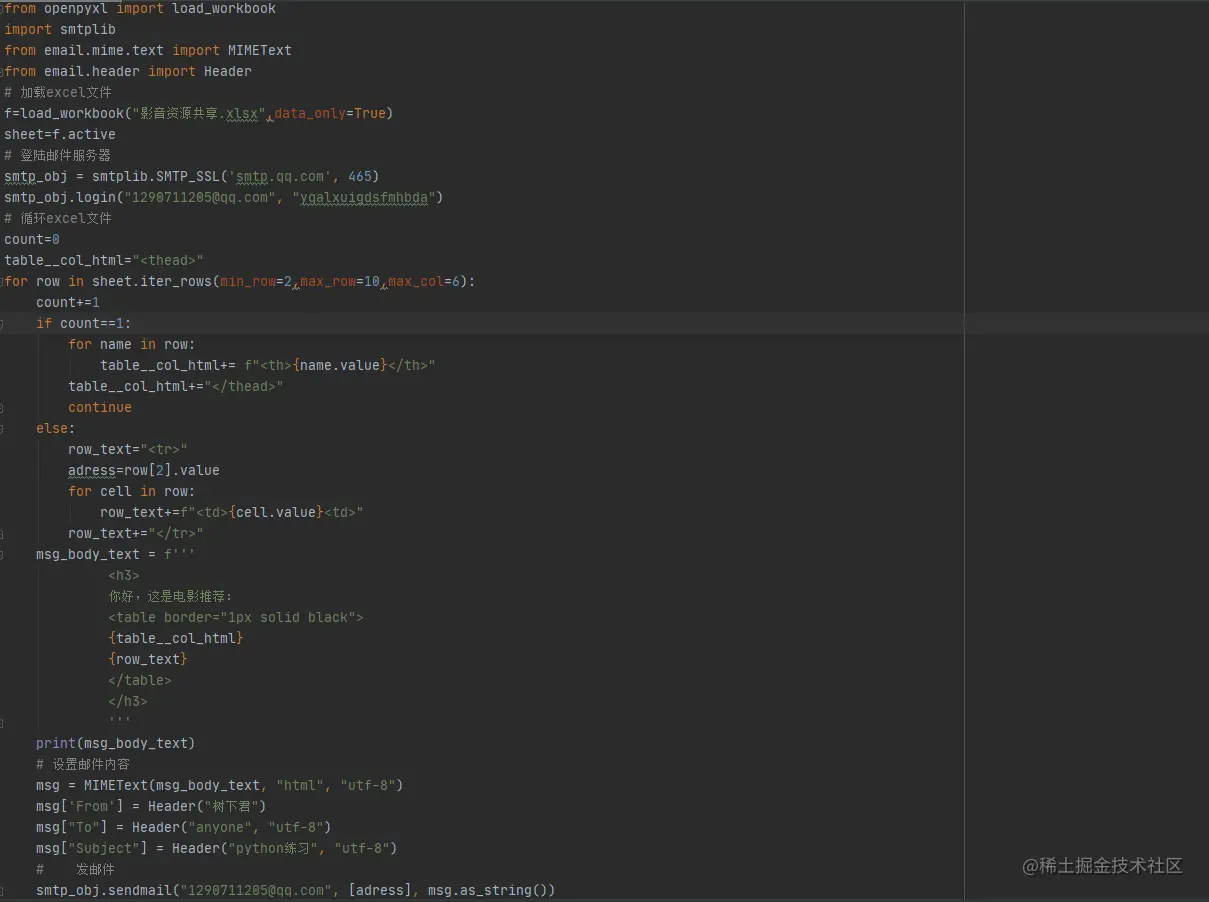Click the line 'print(msg_body_text)'
Screen dimensions: 1209x902
pyautogui.click(x=116, y=743)
